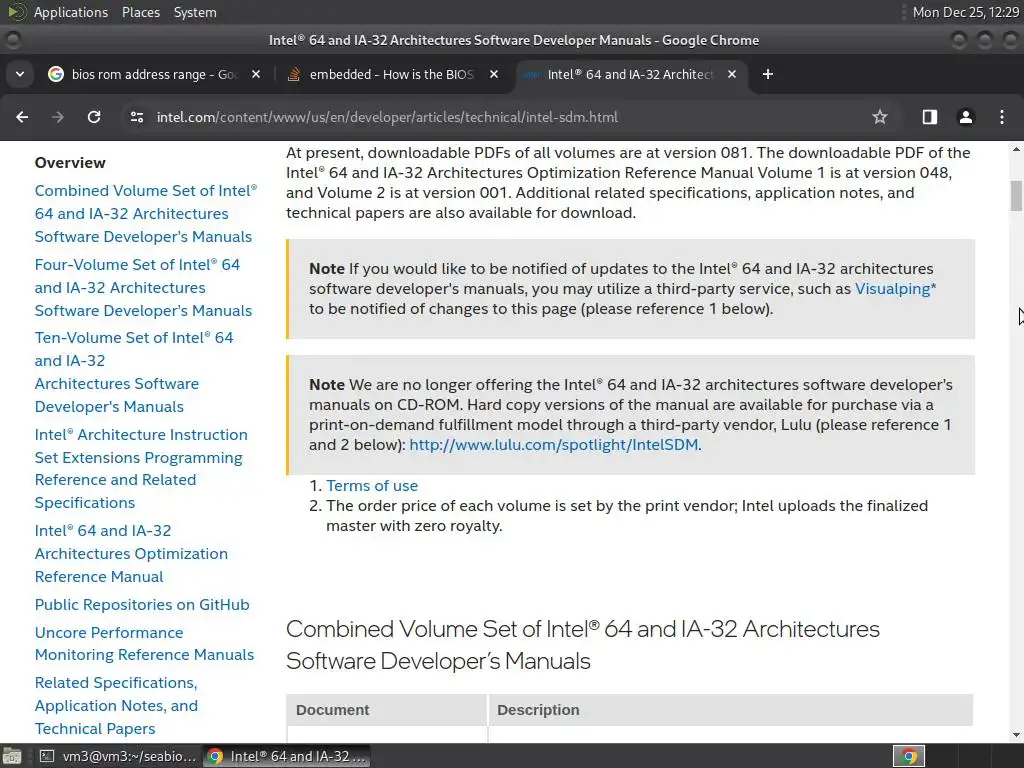Image resolution: width=1024 pixels, height=768 pixels.
Task: View site information icon in the address bar
Action: tap(137, 117)
